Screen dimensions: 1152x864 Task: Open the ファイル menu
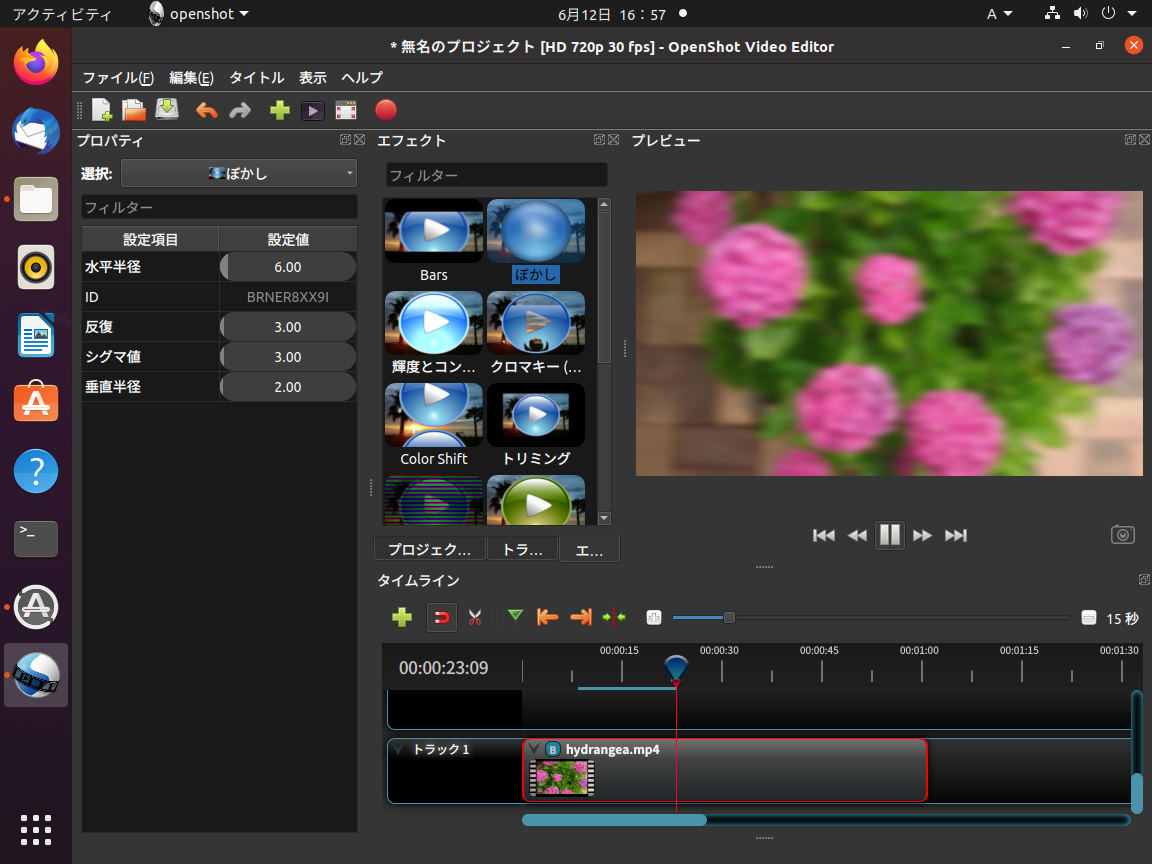pos(118,78)
